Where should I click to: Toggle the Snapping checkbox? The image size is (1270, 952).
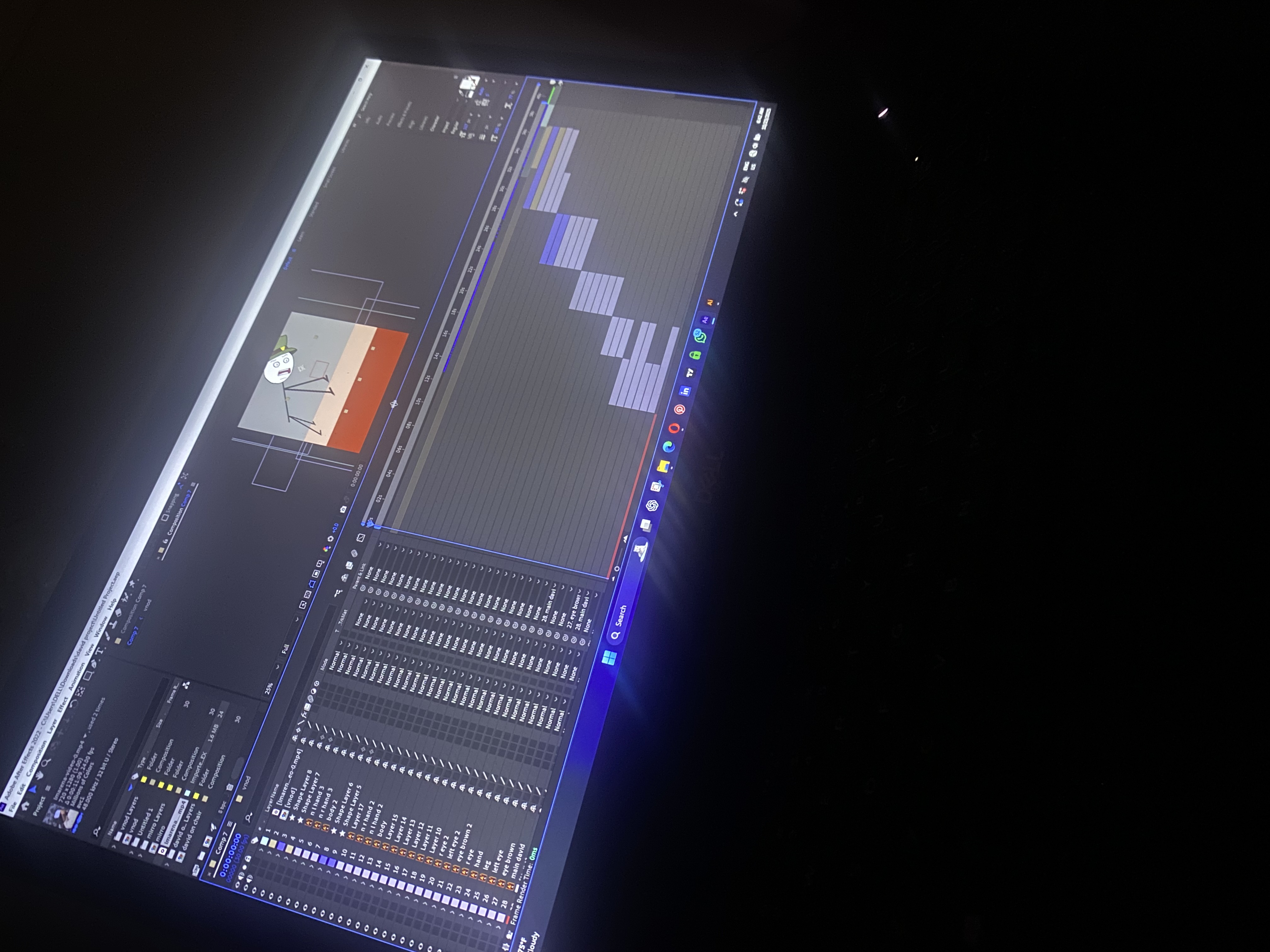pos(165,518)
